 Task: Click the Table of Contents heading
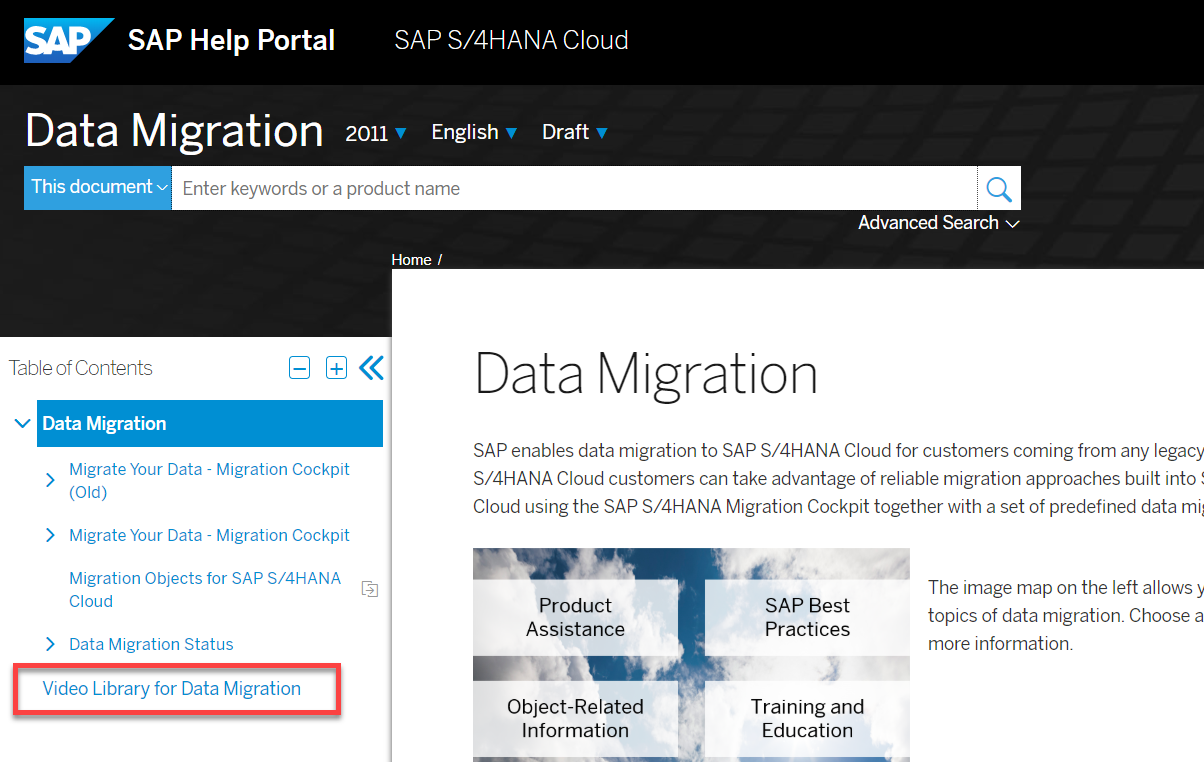click(x=81, y=368)
